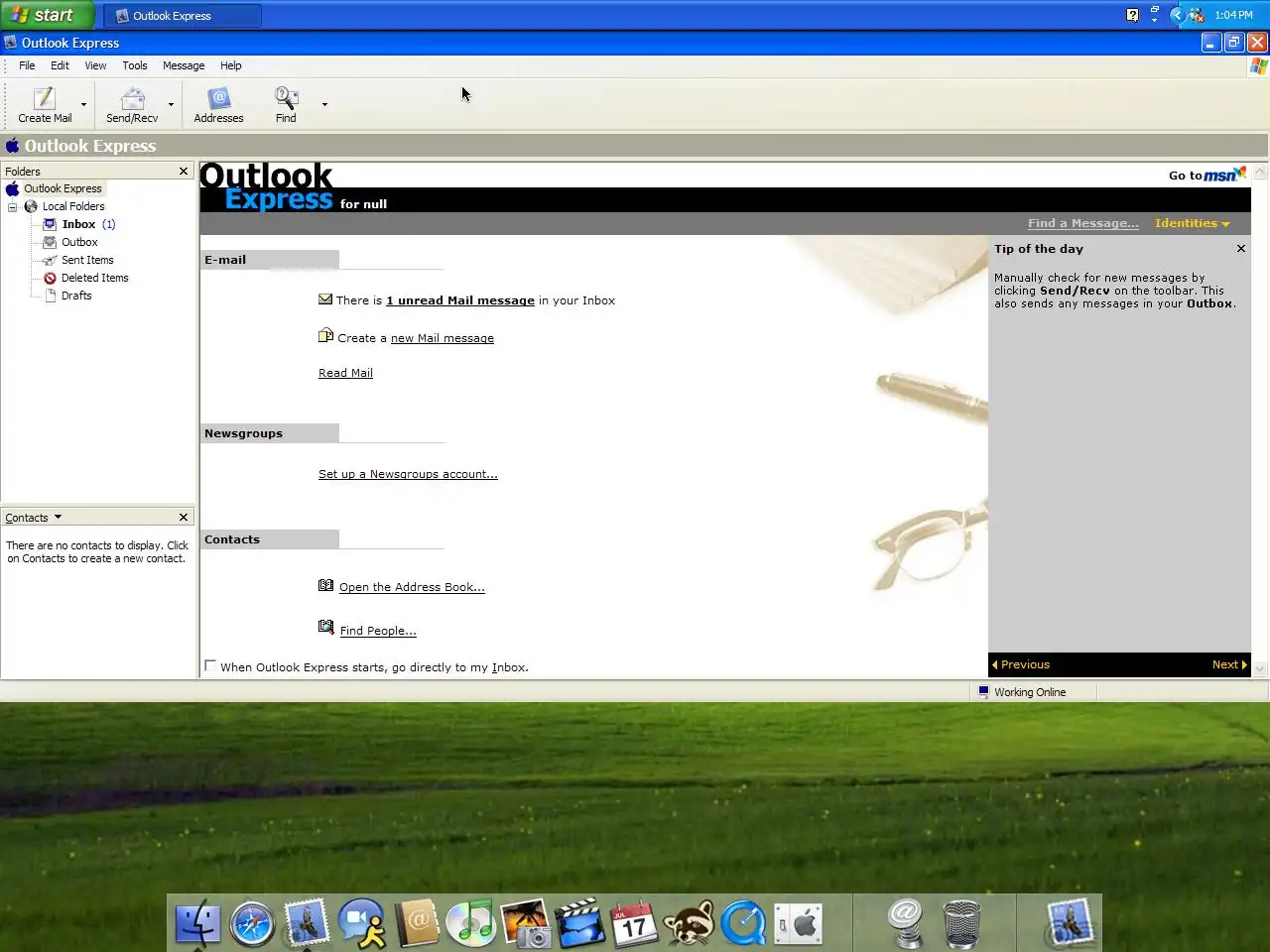Click the Address Book icon beside its link

coord(325,585)
